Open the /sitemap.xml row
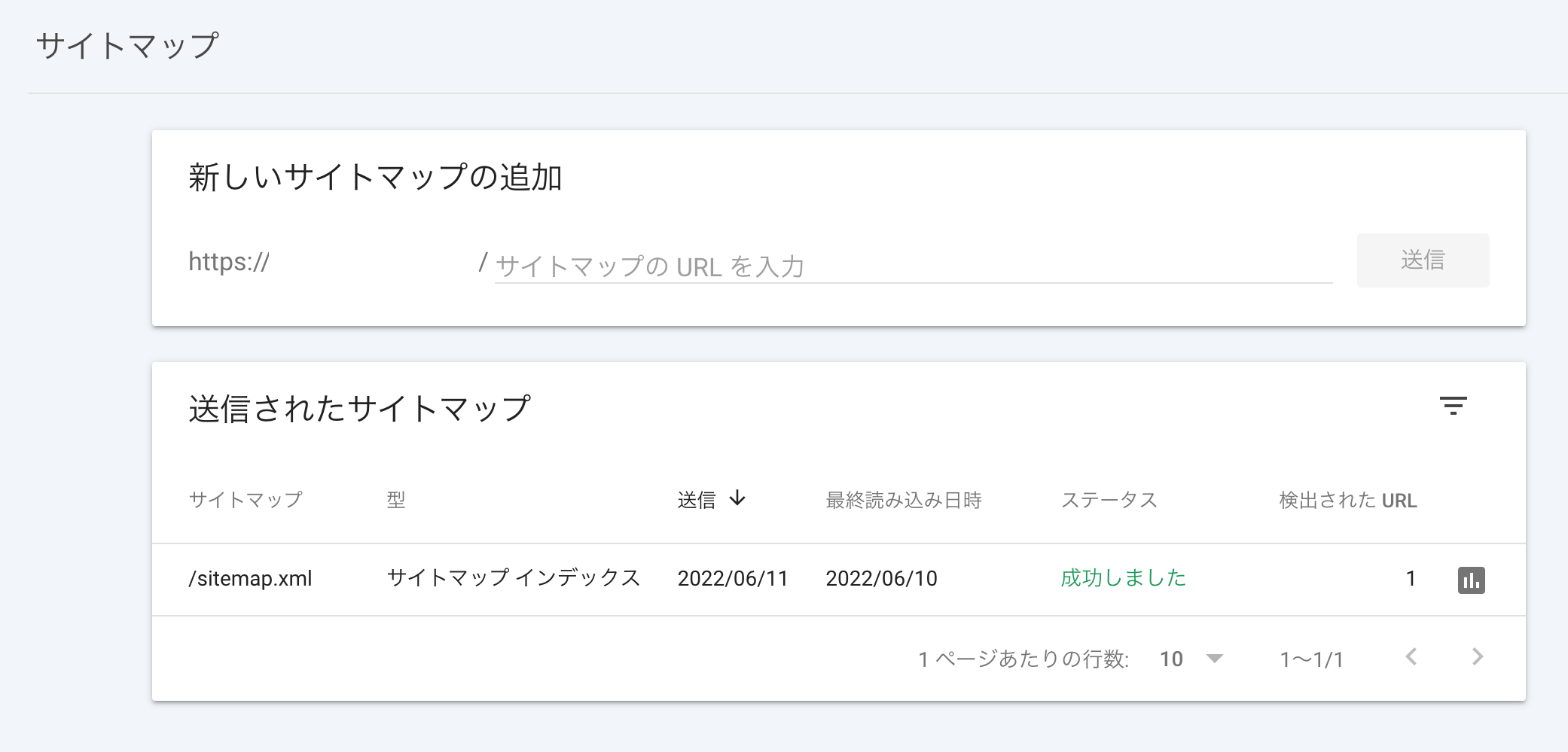 pyautogui.click(x=838, y=580)
